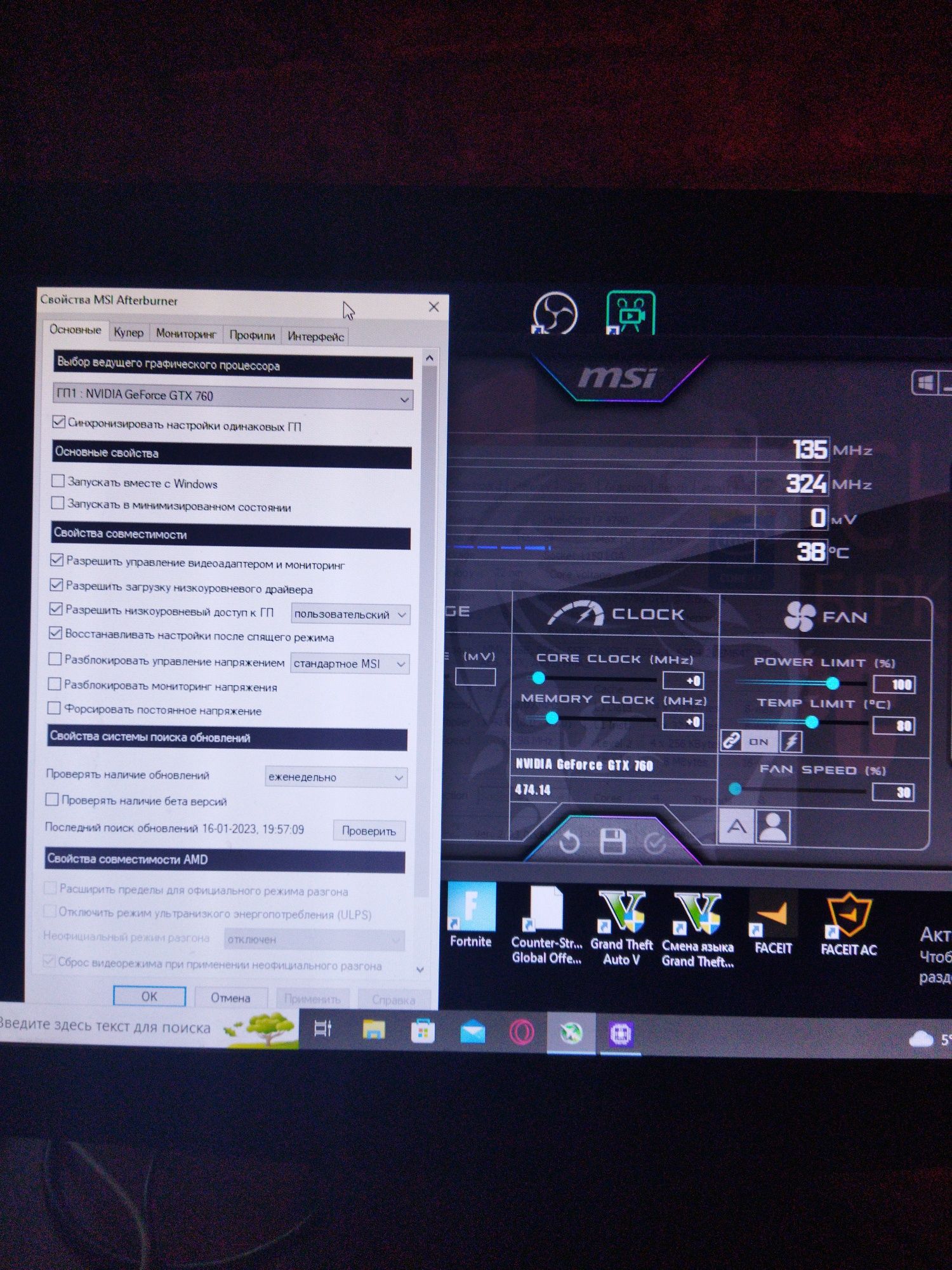
Task: Click the 'Проверить' updates button
Action: [x=369, y=831]
